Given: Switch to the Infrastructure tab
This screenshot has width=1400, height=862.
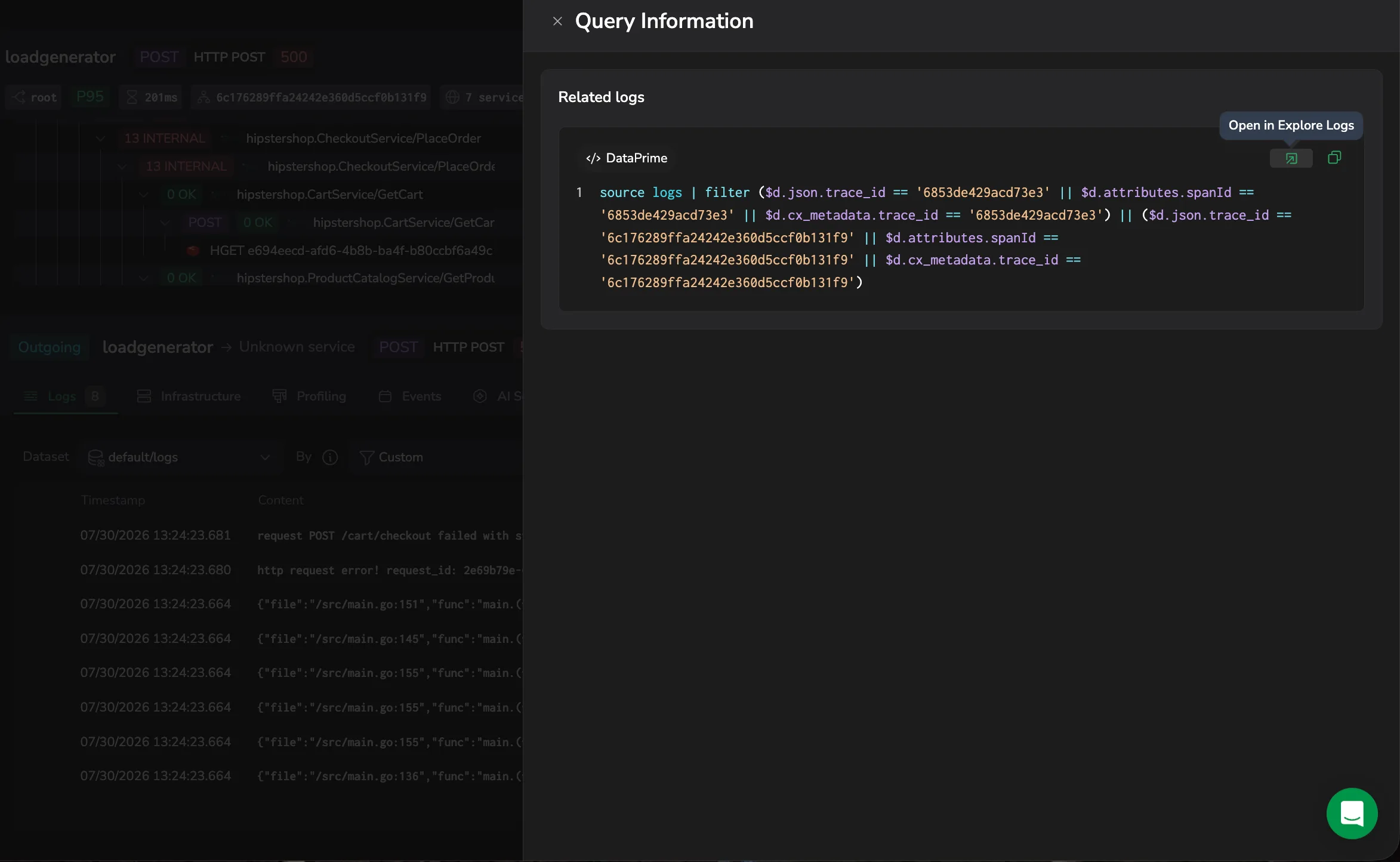Looking at the screenshot, I should point(189,396).
